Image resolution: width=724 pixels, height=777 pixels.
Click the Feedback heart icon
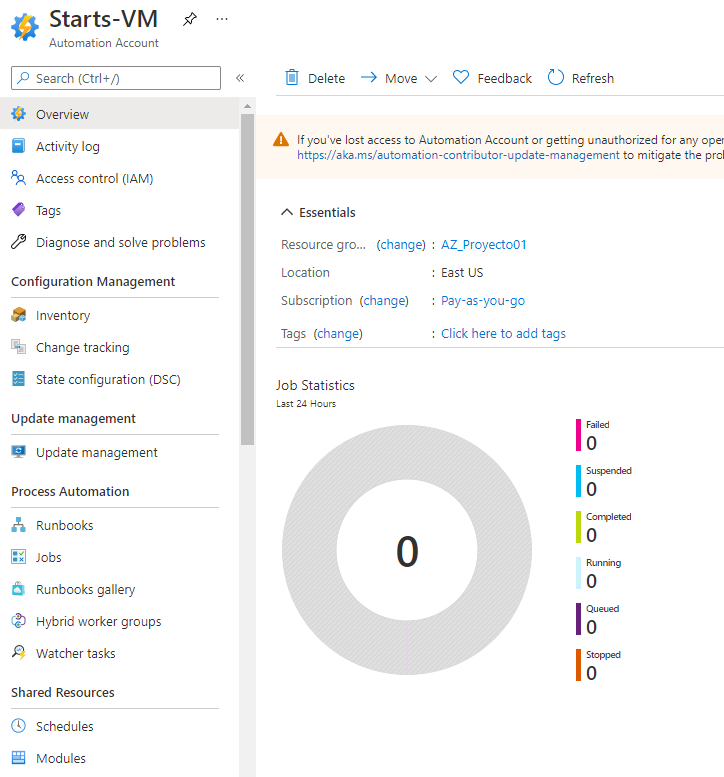(461, 78)
